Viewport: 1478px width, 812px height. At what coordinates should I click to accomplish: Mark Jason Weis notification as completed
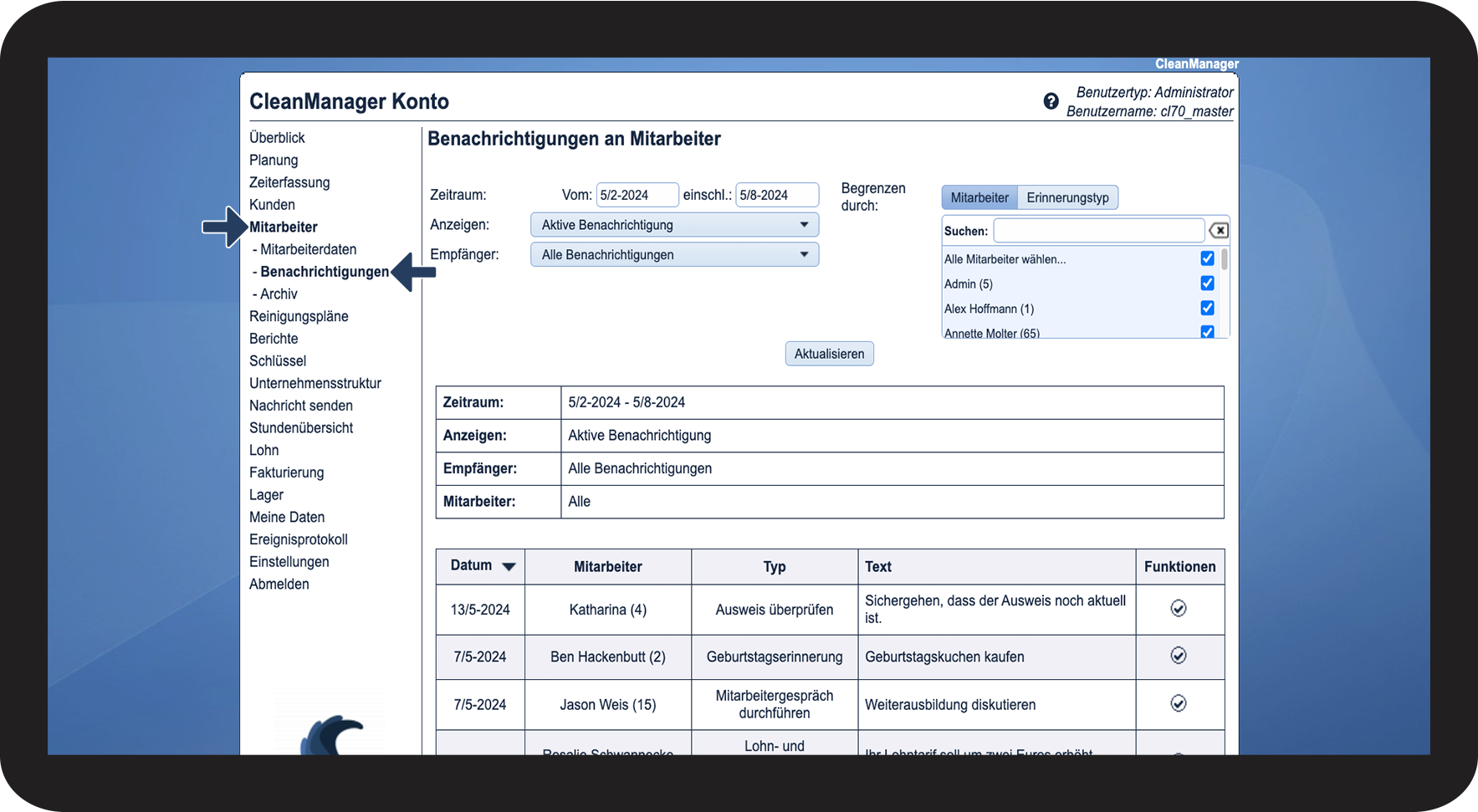1178,703
